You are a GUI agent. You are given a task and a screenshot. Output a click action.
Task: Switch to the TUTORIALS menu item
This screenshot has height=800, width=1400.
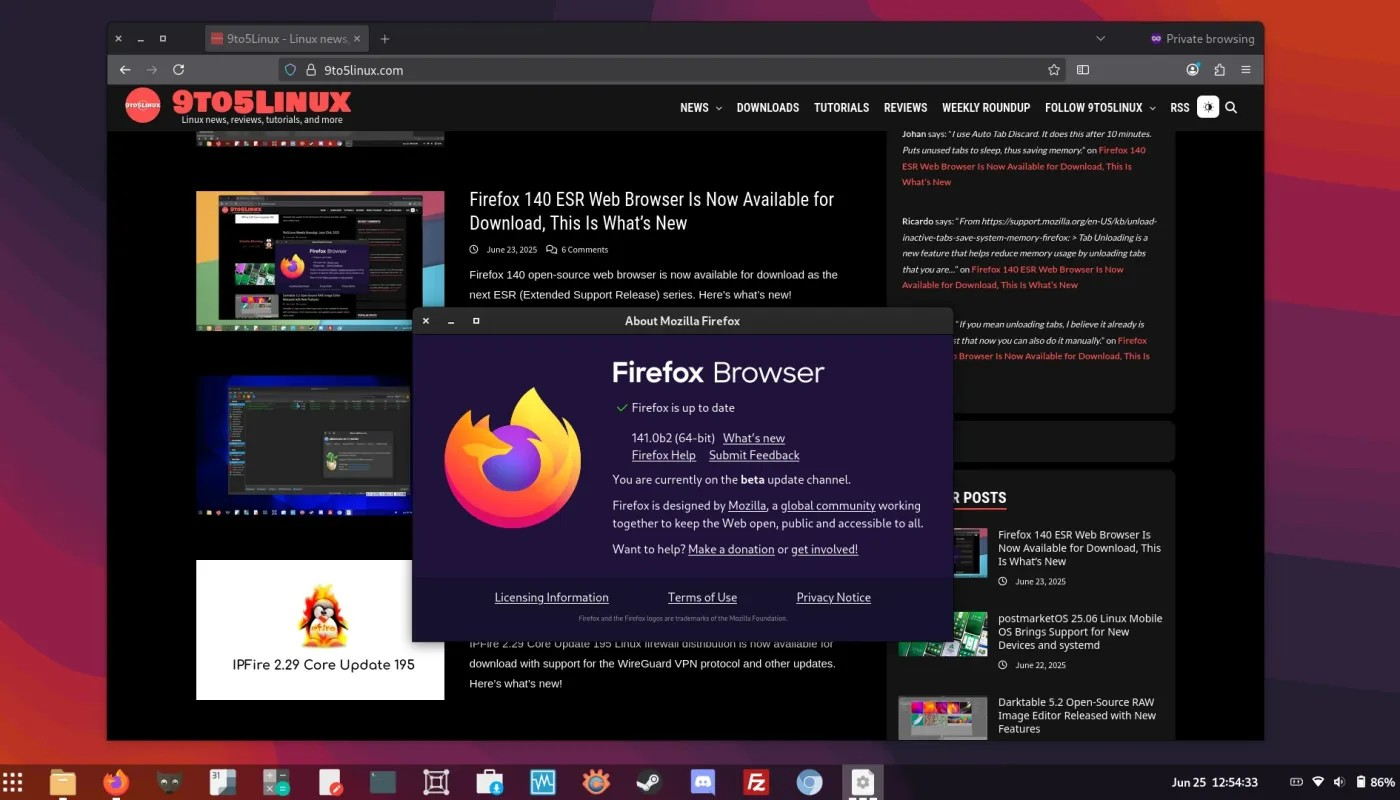(x=841, y=107)
